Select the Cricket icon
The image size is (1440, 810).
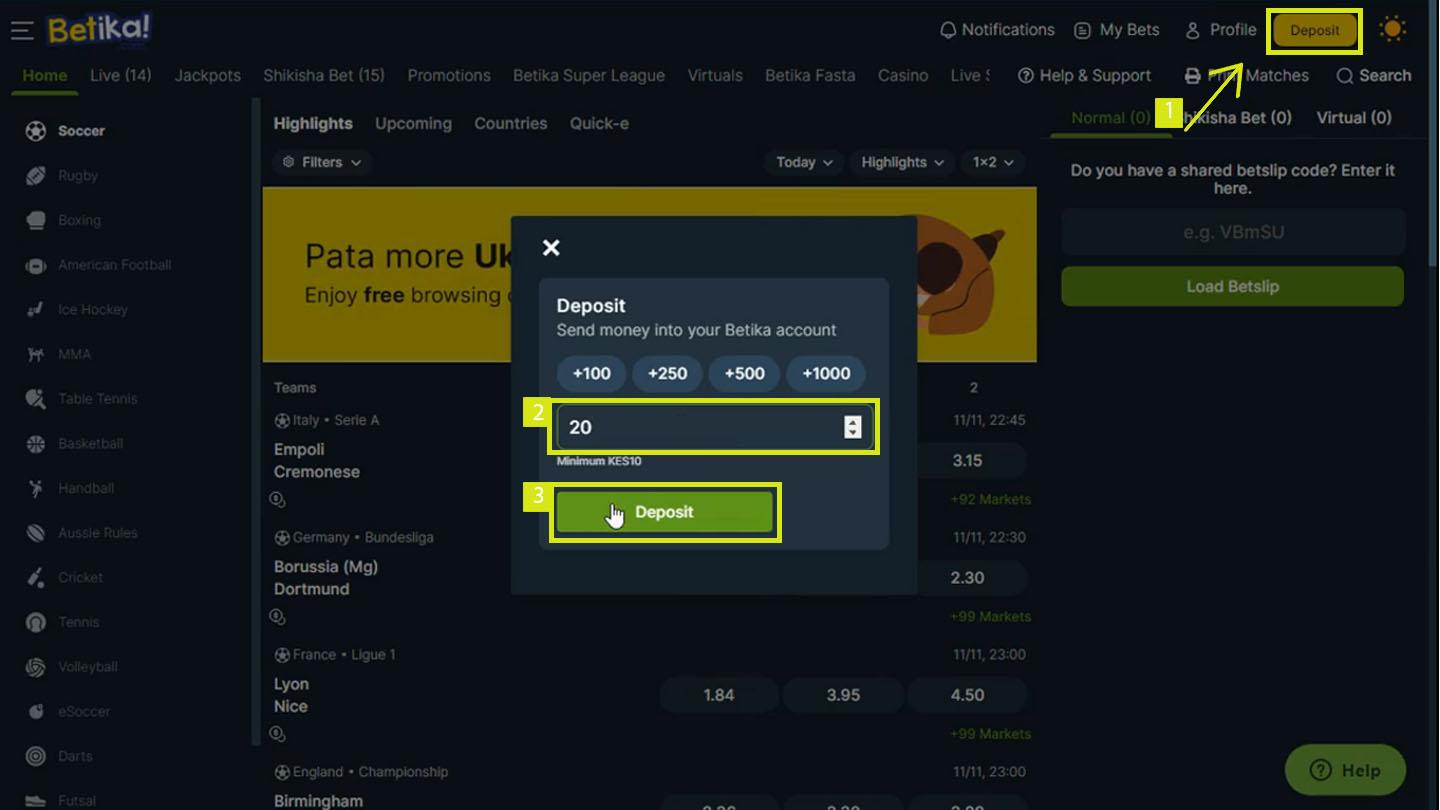click(36, 578)
